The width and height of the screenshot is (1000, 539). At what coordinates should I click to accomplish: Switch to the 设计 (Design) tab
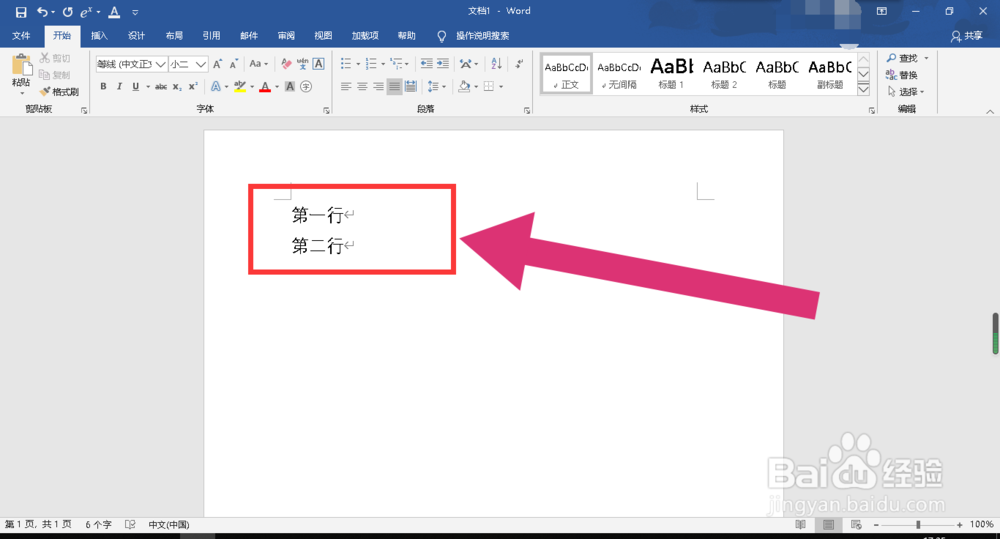point(136,36)
